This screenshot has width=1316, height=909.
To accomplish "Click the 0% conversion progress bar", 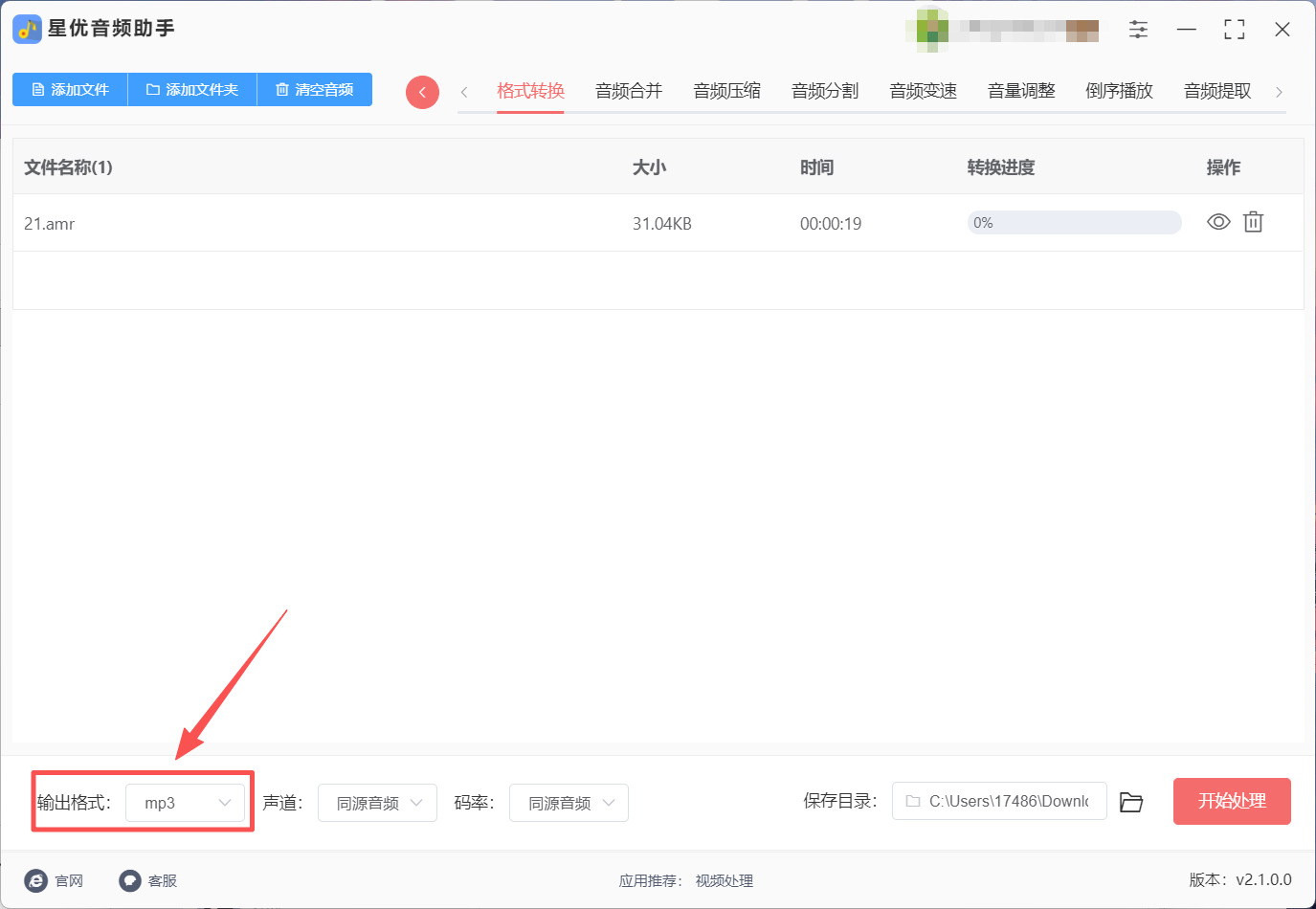I will 1074,223.
